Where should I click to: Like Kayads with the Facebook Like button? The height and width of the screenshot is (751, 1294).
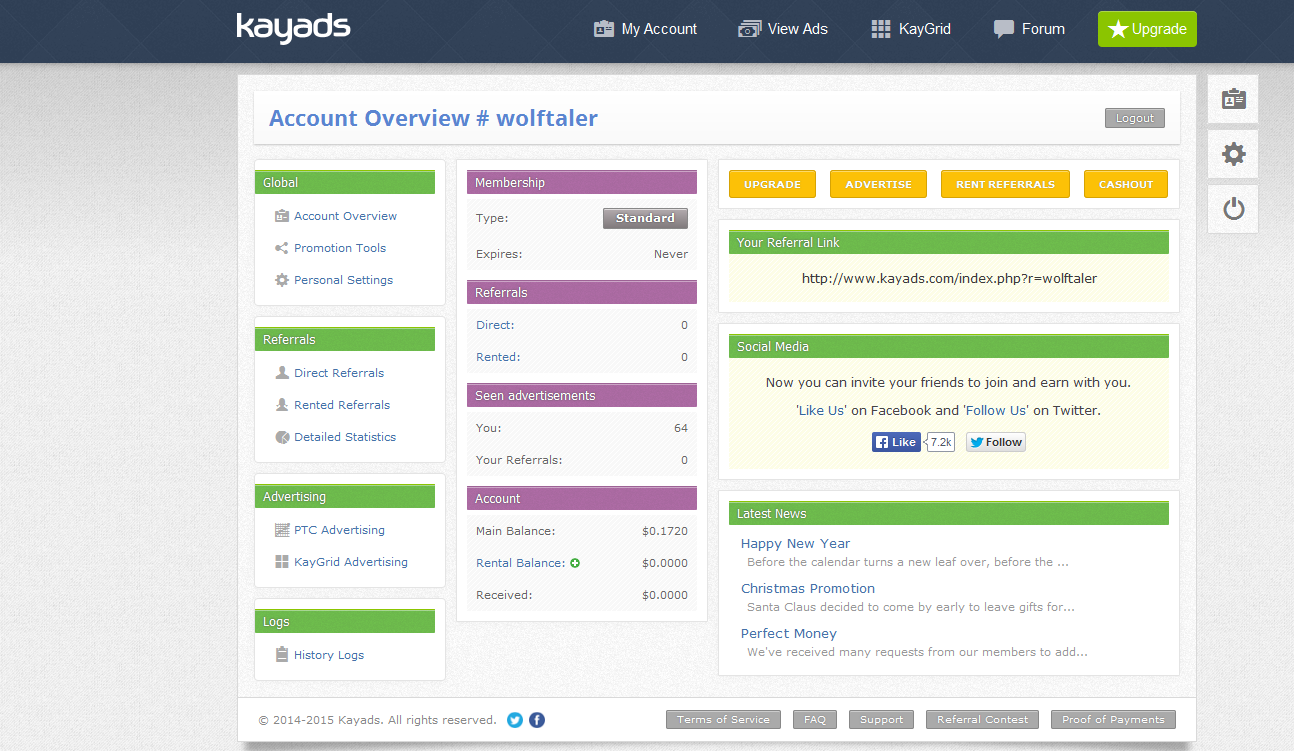click(896, 442)
